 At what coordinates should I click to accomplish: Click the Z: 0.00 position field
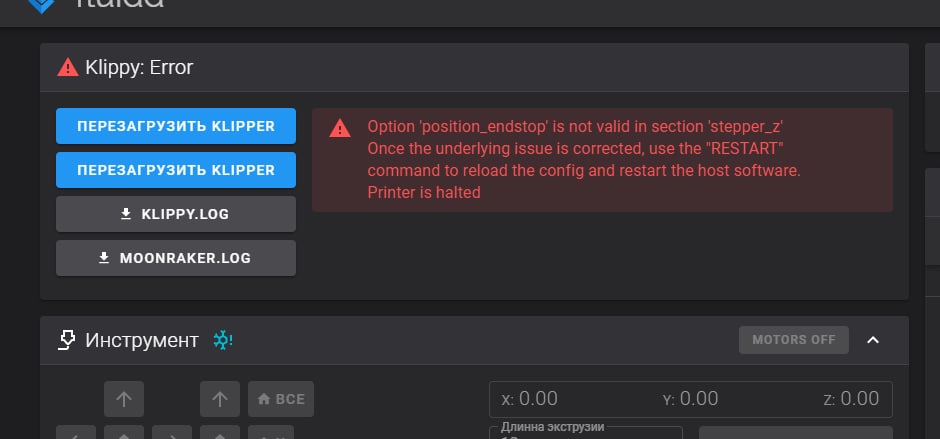coord(851,399)
